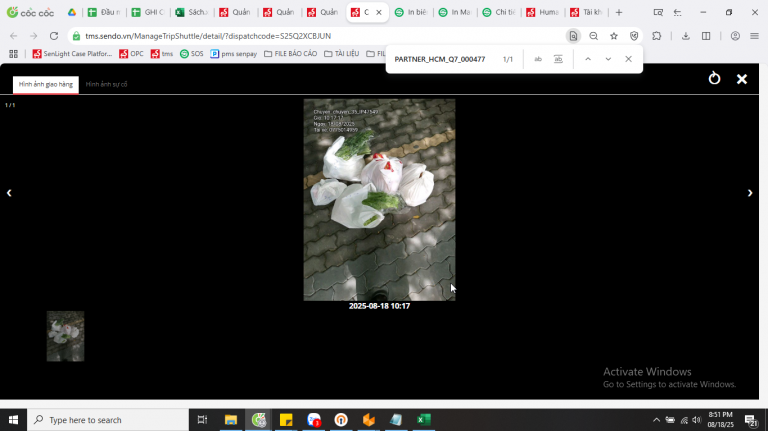Image resolution: width=768 pixels, height=431 pixels.
Task: Close the image viewer overlay
Action: pos(742,79)
